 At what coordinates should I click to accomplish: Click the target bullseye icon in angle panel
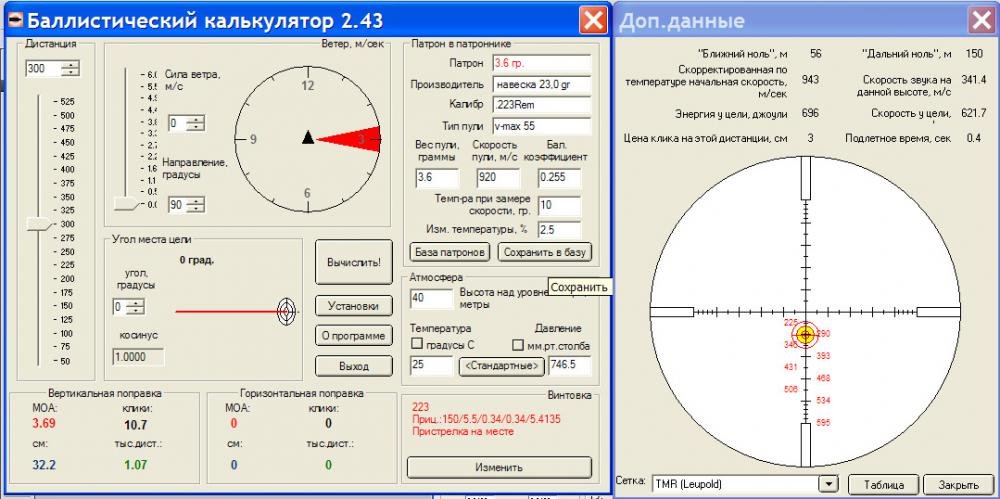[x=286, y=311]
